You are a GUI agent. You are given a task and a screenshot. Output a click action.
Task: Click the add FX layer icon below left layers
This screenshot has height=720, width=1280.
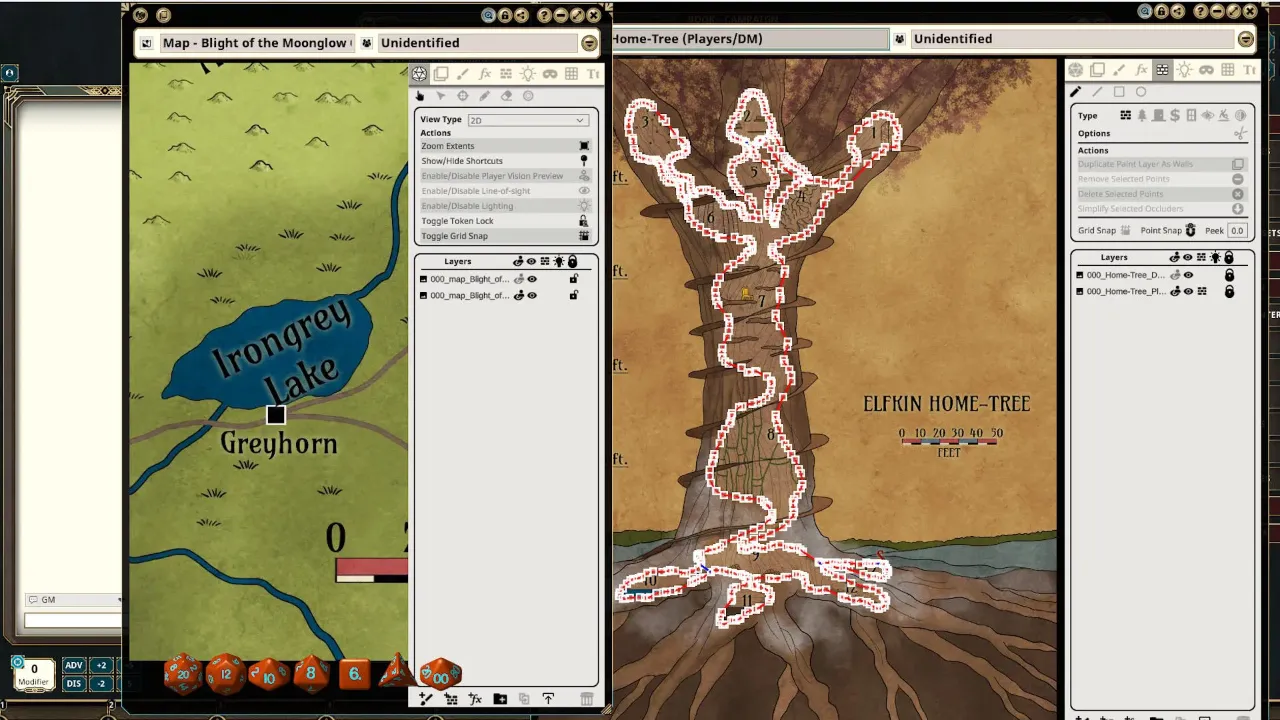tap(475, 699)
